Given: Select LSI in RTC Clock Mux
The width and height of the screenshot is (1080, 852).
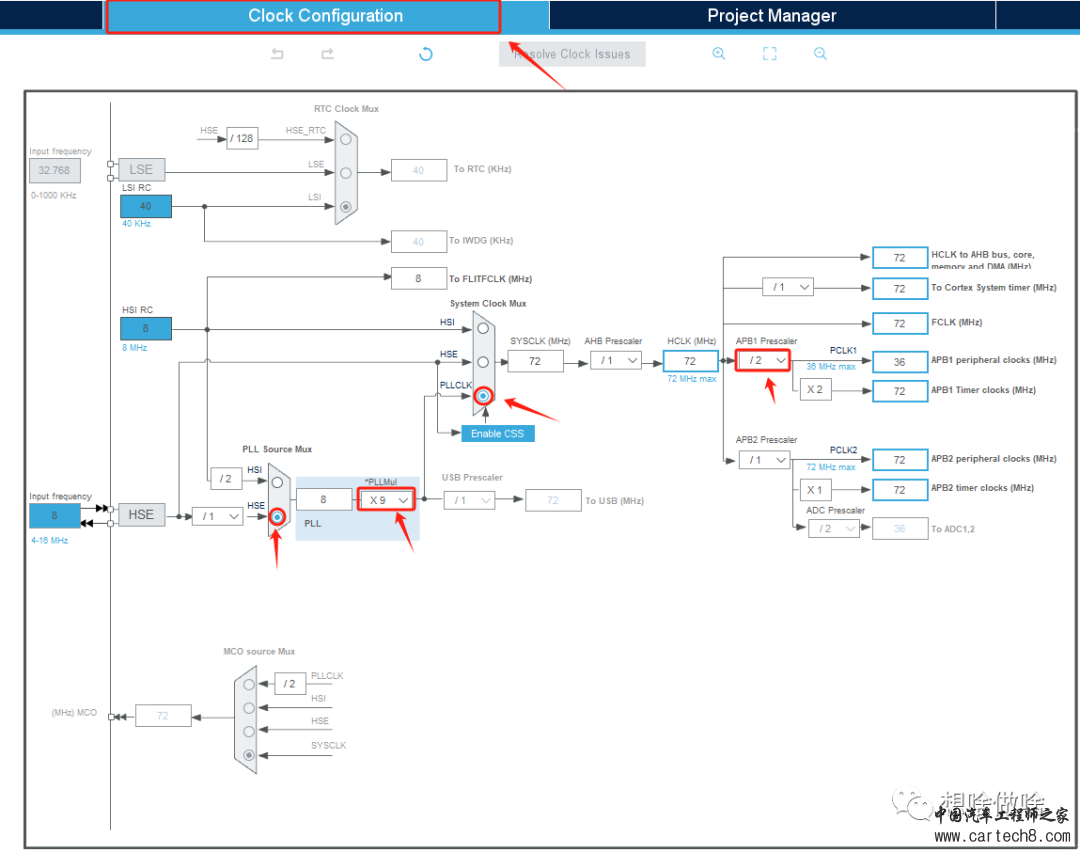Looking at the screenshot, I should click(x=346, y=207).
